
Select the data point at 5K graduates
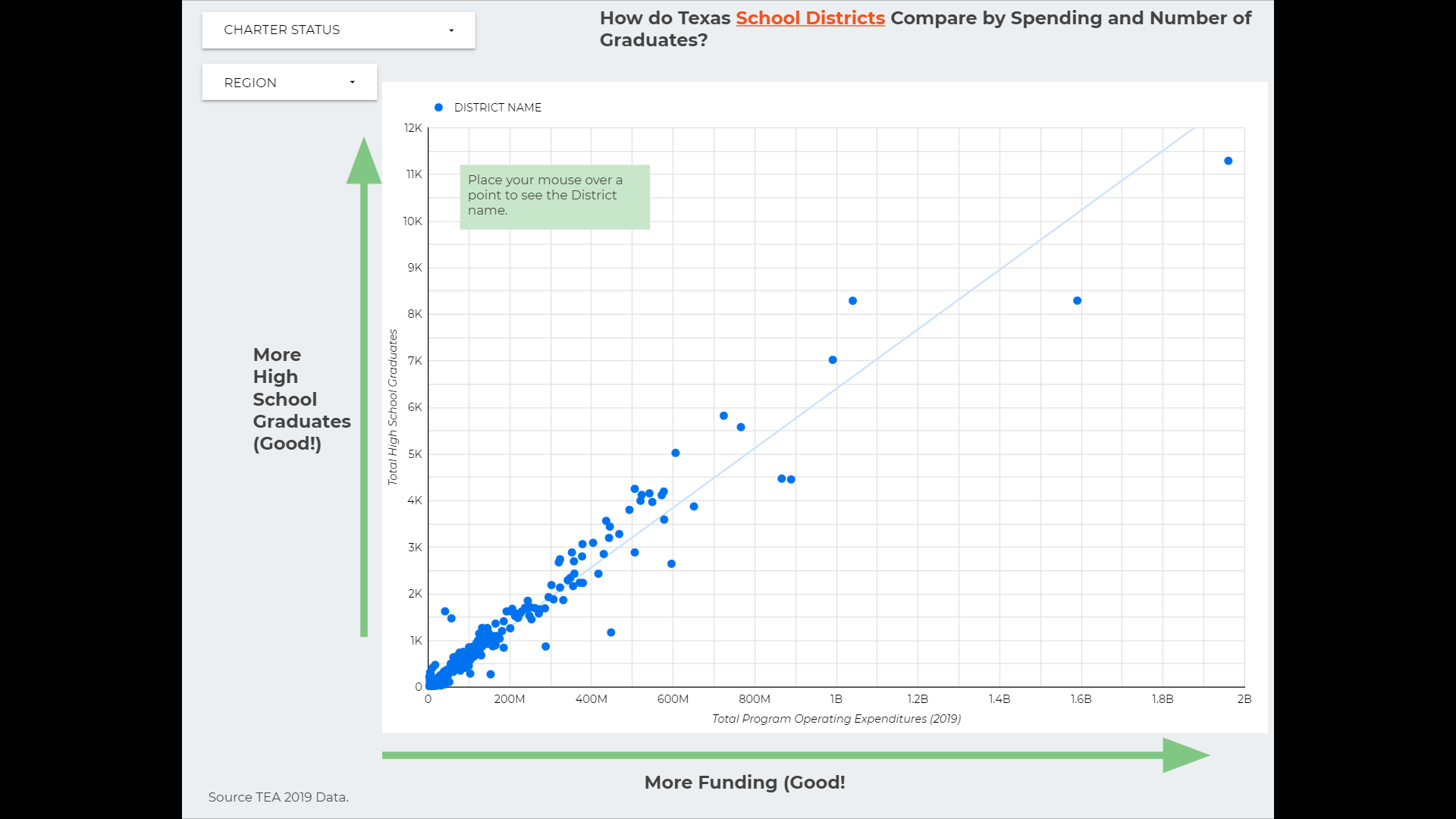(675, 453)
